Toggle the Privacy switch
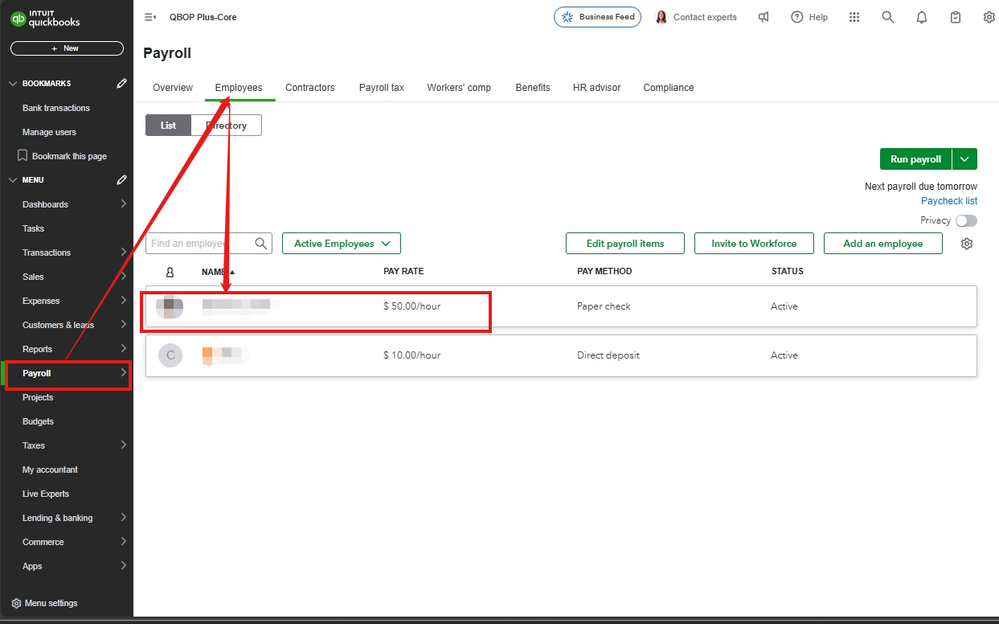Image resolution: width=999 pixels, height=624 pixels. 966,221
